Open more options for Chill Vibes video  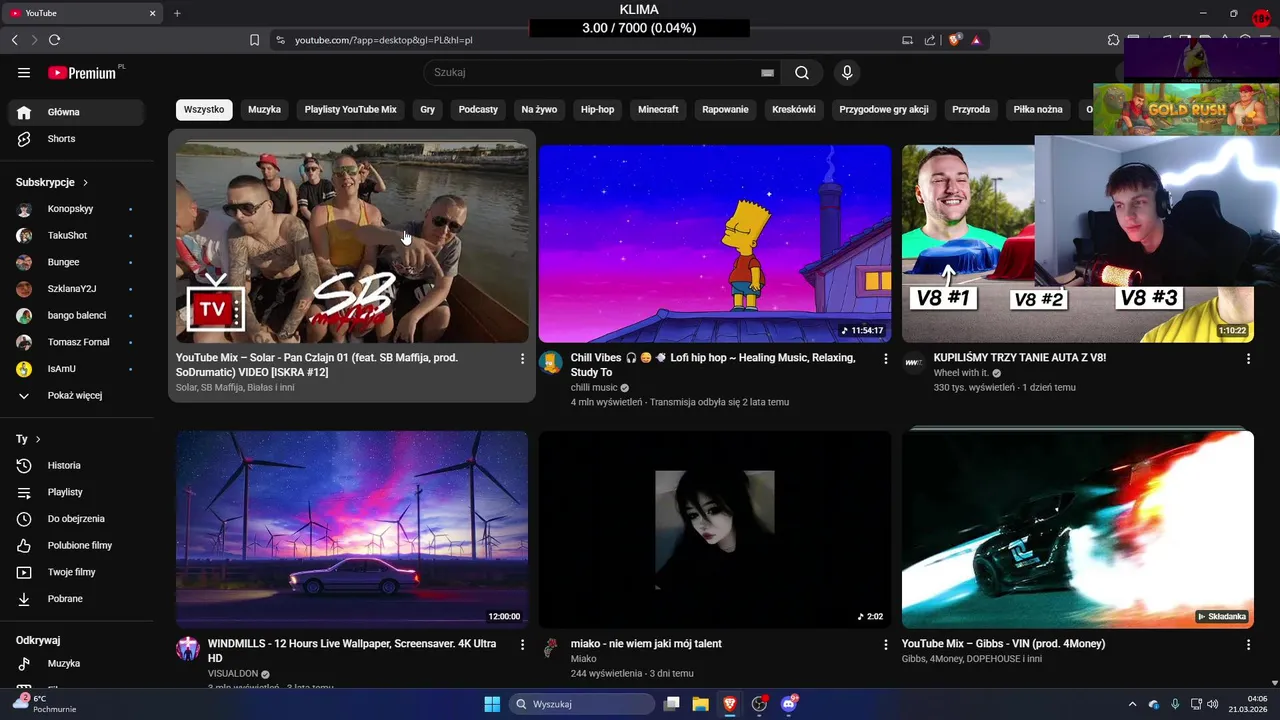pyautogui.click(x=885, y=358)
